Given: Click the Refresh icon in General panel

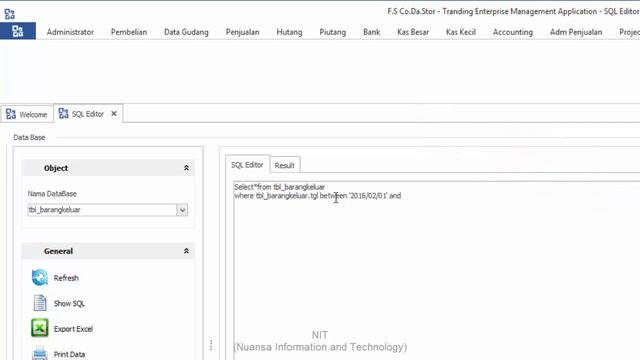Looking at the screenshot, I should pyautogui.click(x=40, y=278).
